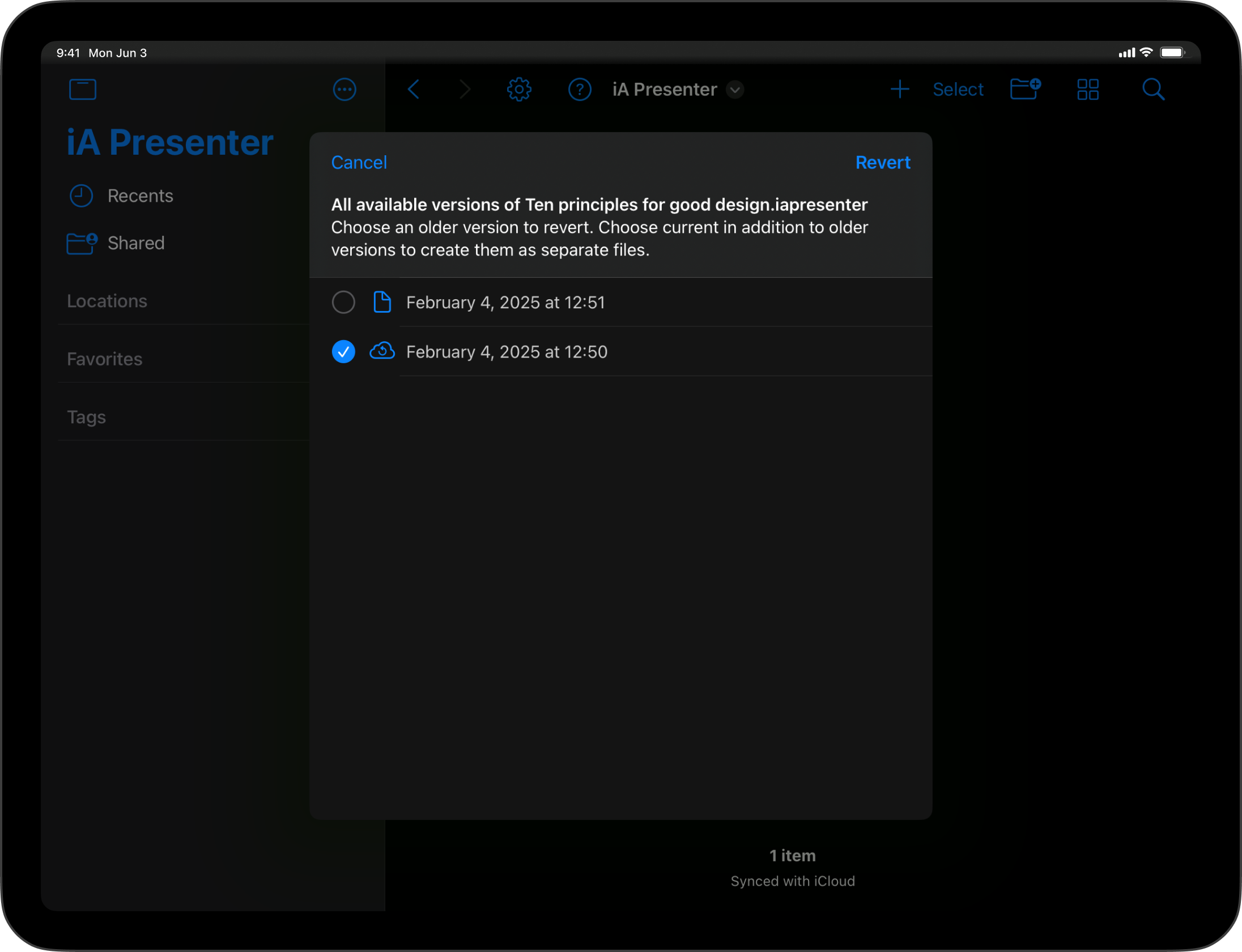Tap Select in the toolbar
The height and width of the screenshot is (952, 1242).
pos(958,90)
